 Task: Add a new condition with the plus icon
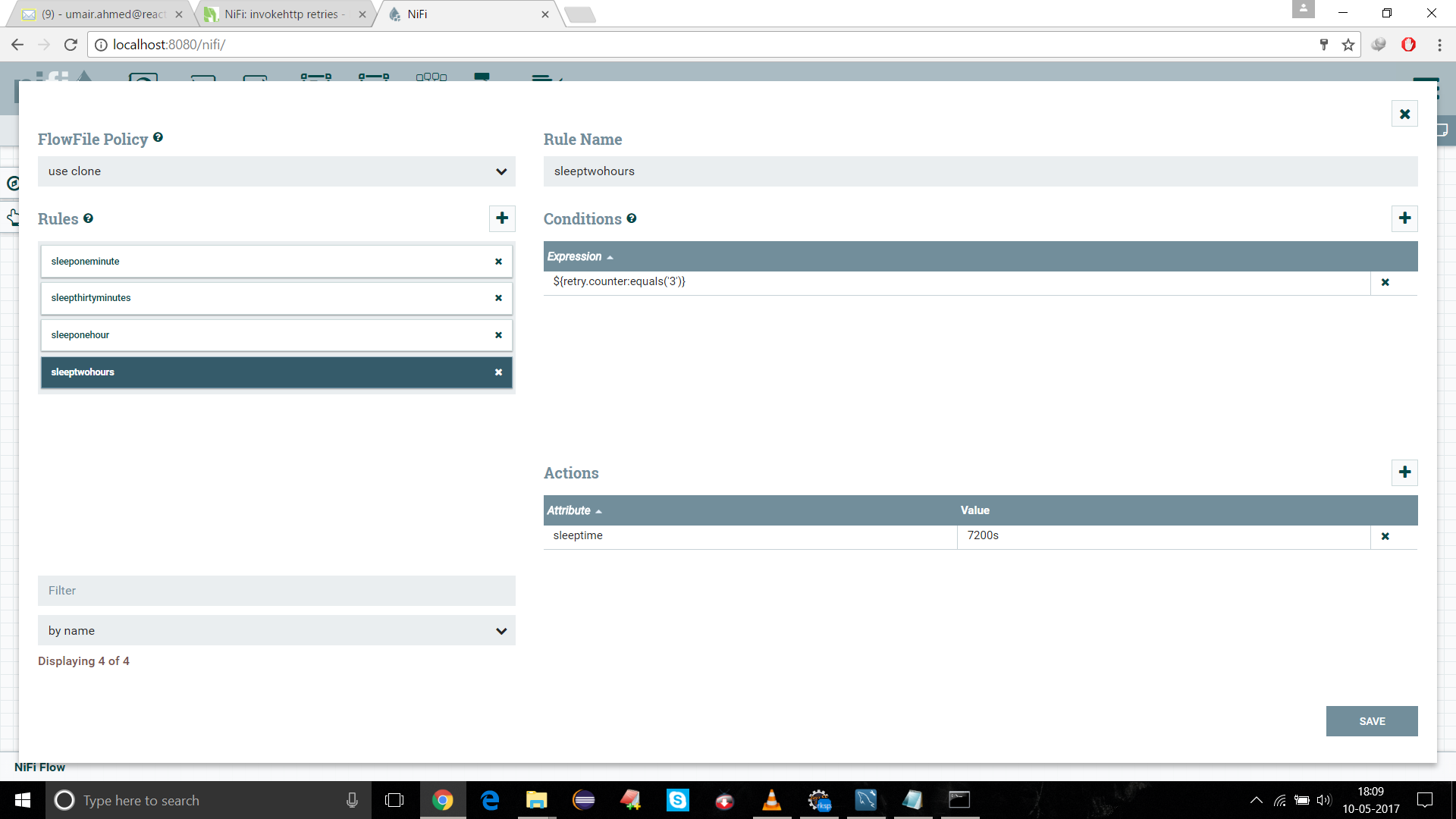point(1404,218)
